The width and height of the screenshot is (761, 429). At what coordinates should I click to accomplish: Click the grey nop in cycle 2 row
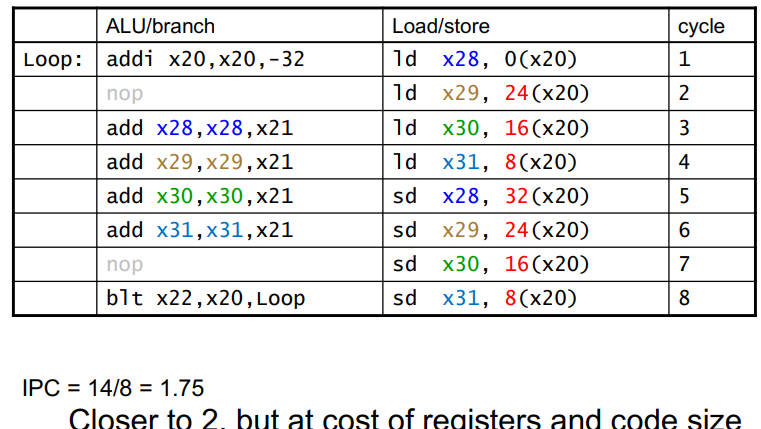(x=125, y=94)
